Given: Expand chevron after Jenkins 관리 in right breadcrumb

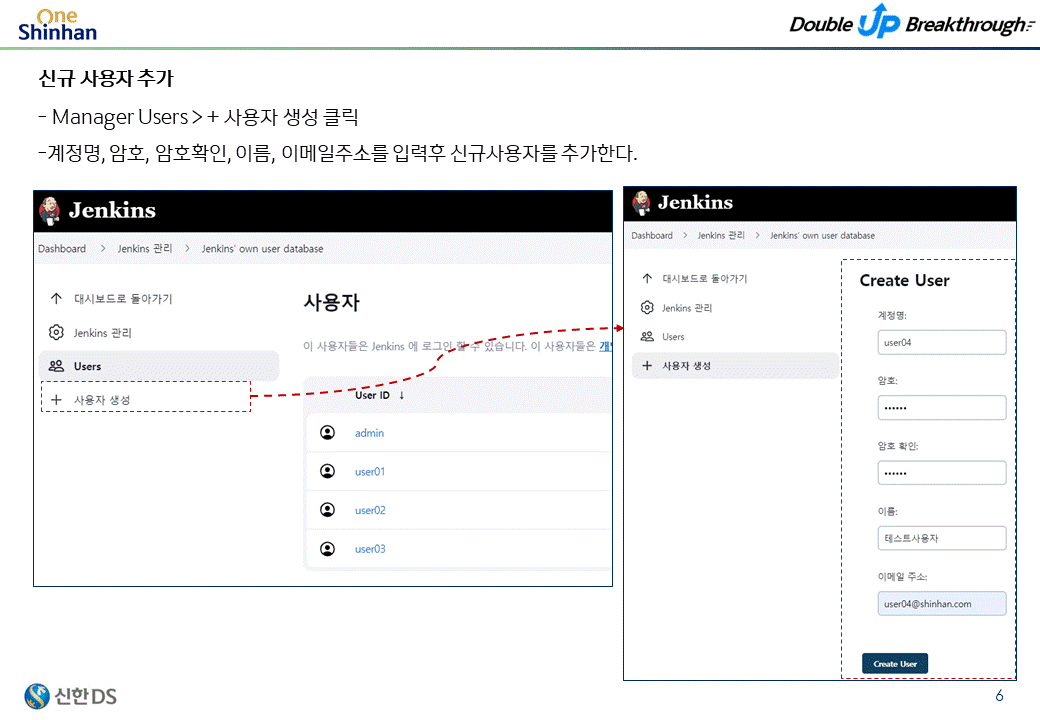Looking at the screenshot, I should (x=757, y=235).
